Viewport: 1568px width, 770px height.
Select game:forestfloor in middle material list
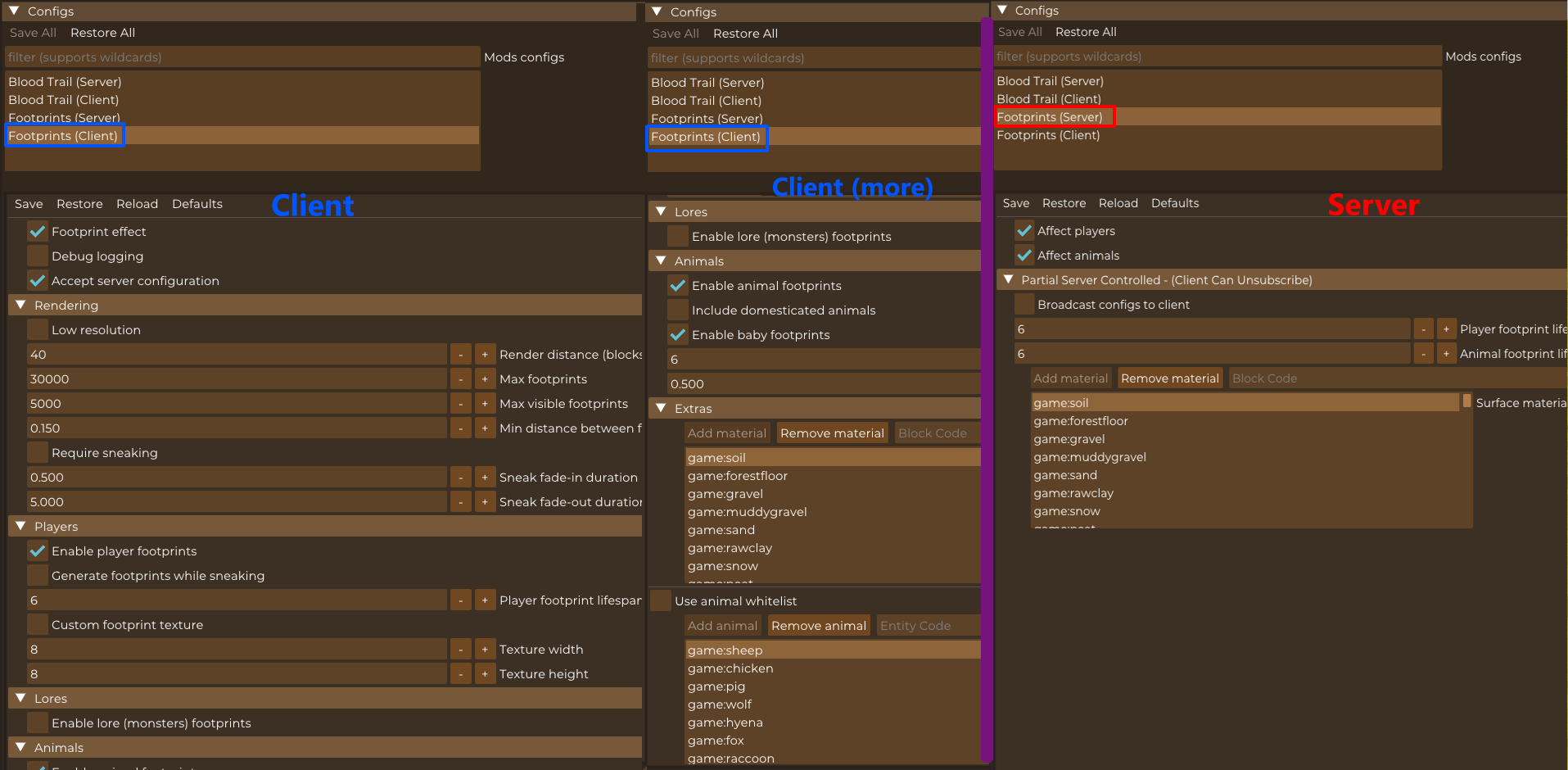(833, 476)
